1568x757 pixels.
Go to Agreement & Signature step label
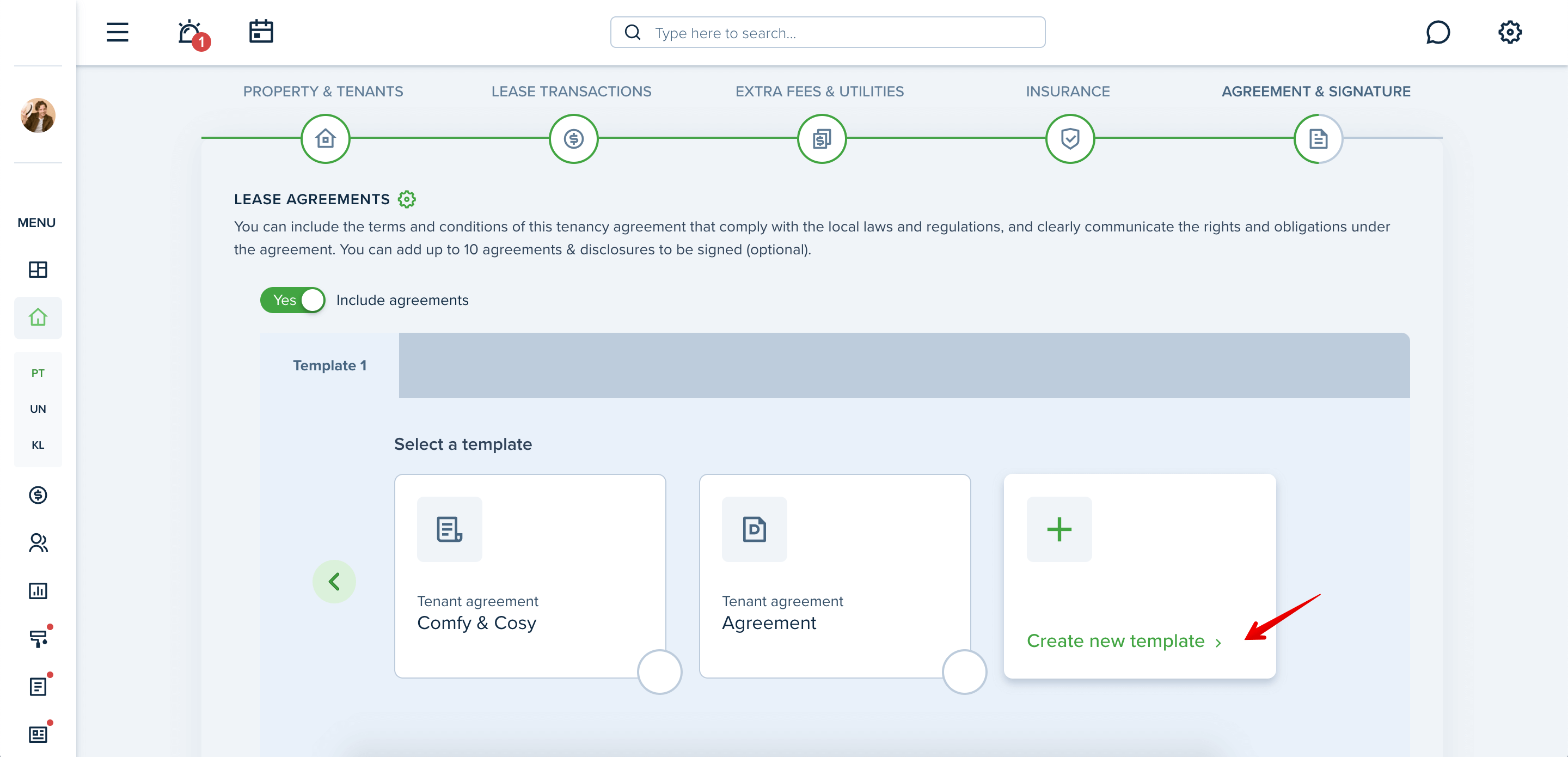[x=1316, y=91]
